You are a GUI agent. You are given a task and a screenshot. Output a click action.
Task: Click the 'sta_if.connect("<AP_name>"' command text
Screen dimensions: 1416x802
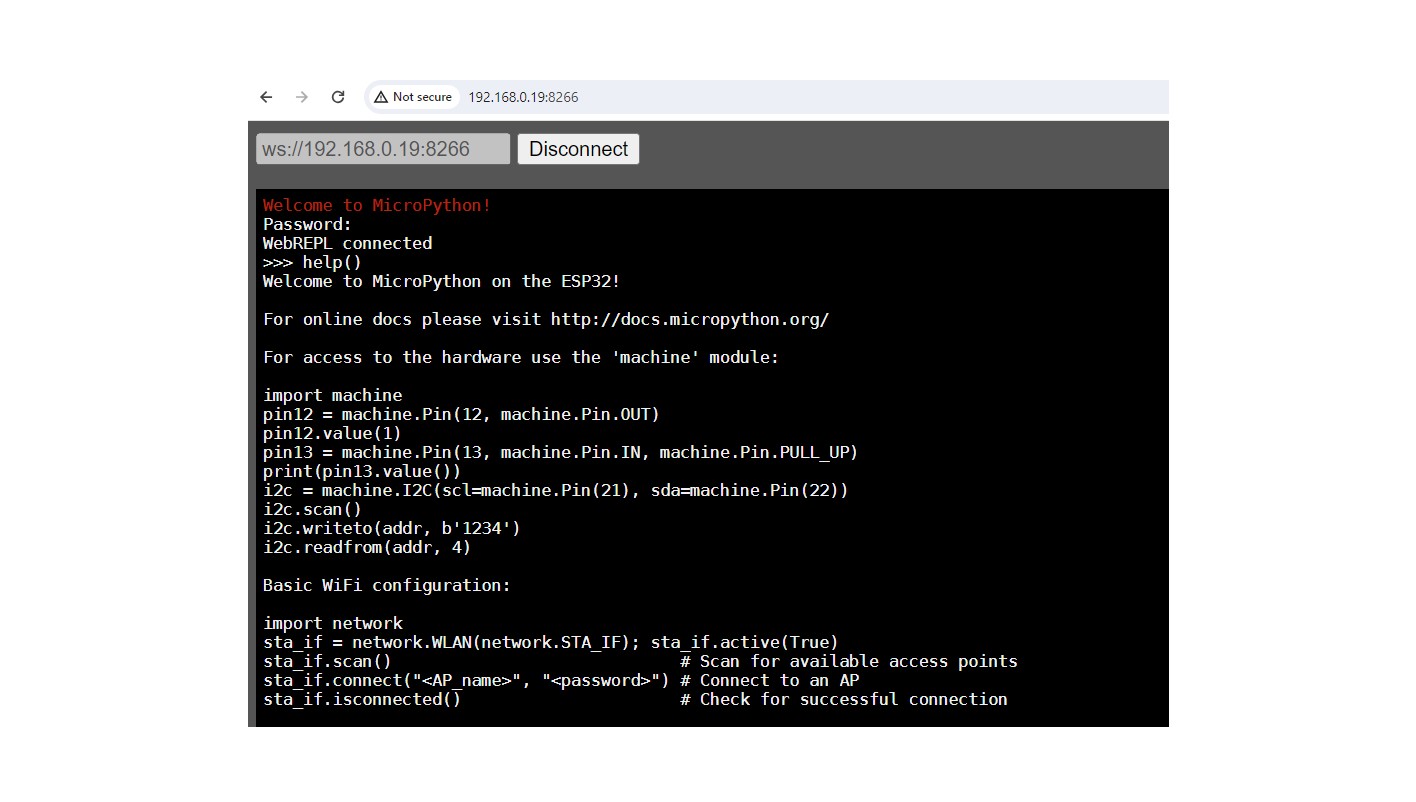466,680
